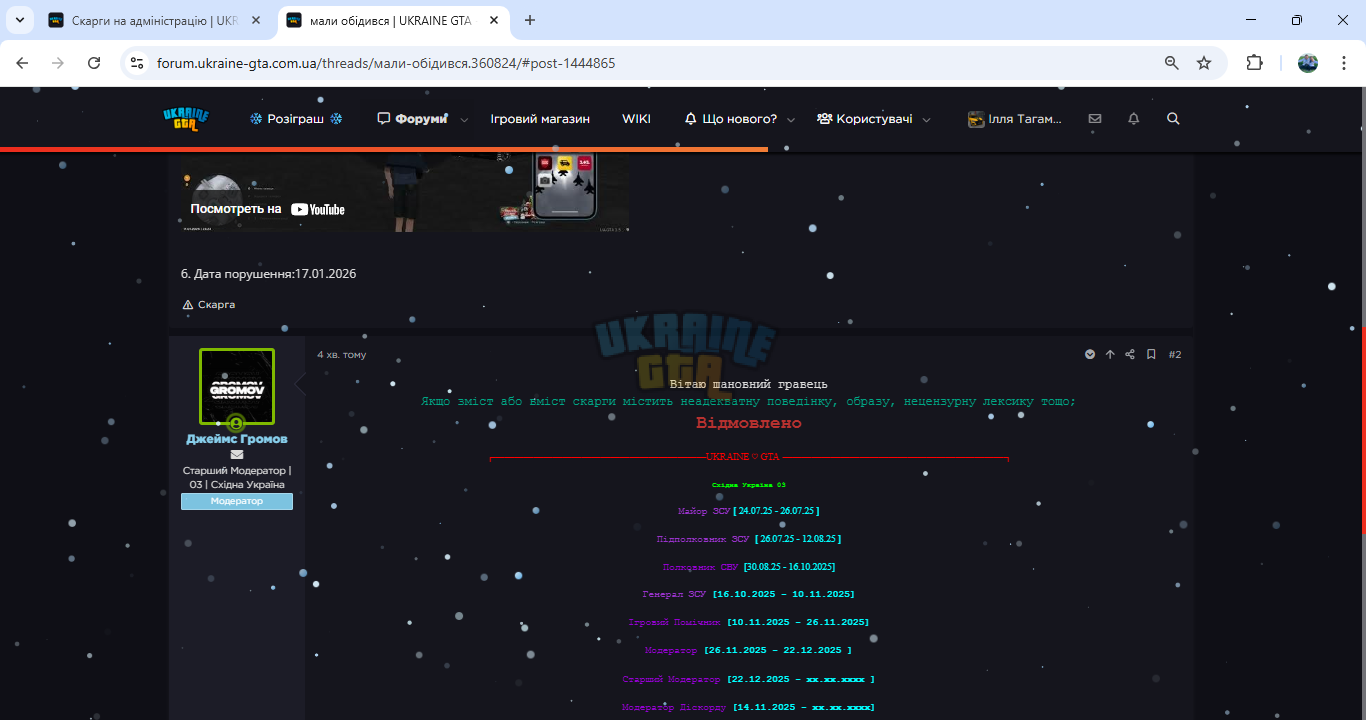Click the Модератор Діскорду line
Image resolution: width=1366 pixels, height=720 pixels.
pyautogui.click(x=749, y=707)
